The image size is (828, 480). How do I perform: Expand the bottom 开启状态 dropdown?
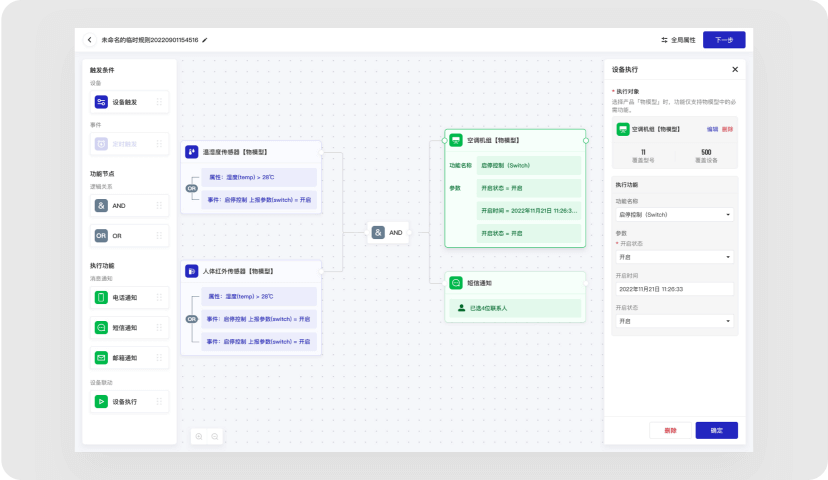click(x=673, y=321)
